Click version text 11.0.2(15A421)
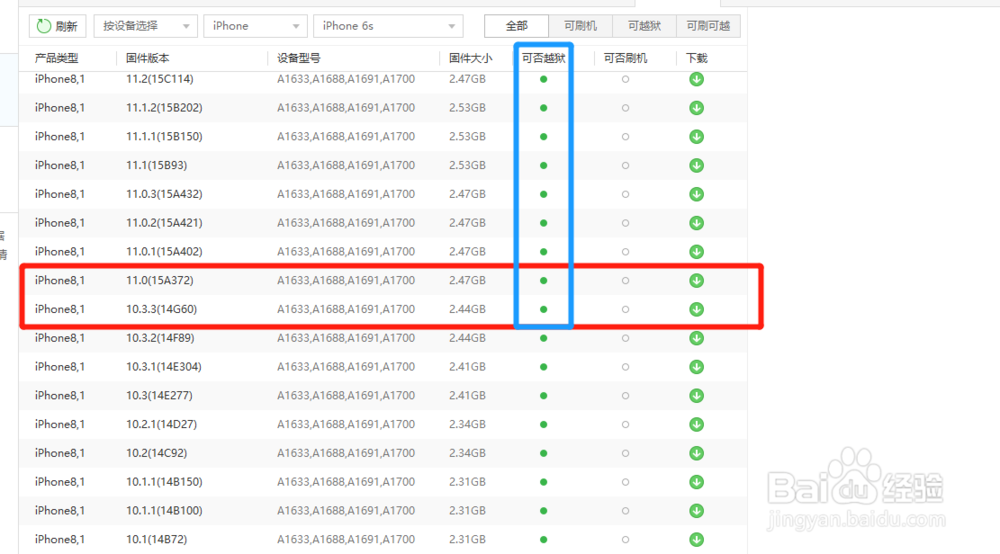 click(x=164, y=222)
